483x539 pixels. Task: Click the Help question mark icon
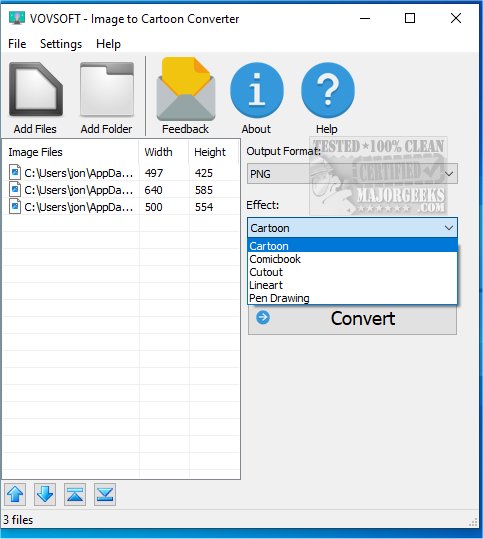[x=328, y=90]
